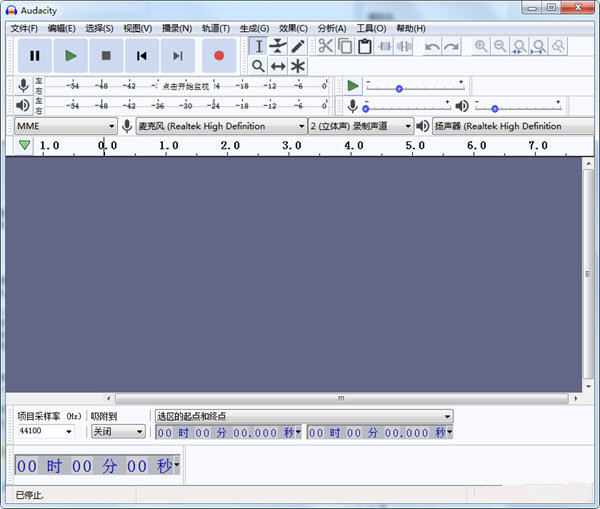Click the Undo arrow icon

(x=431, y=46)
